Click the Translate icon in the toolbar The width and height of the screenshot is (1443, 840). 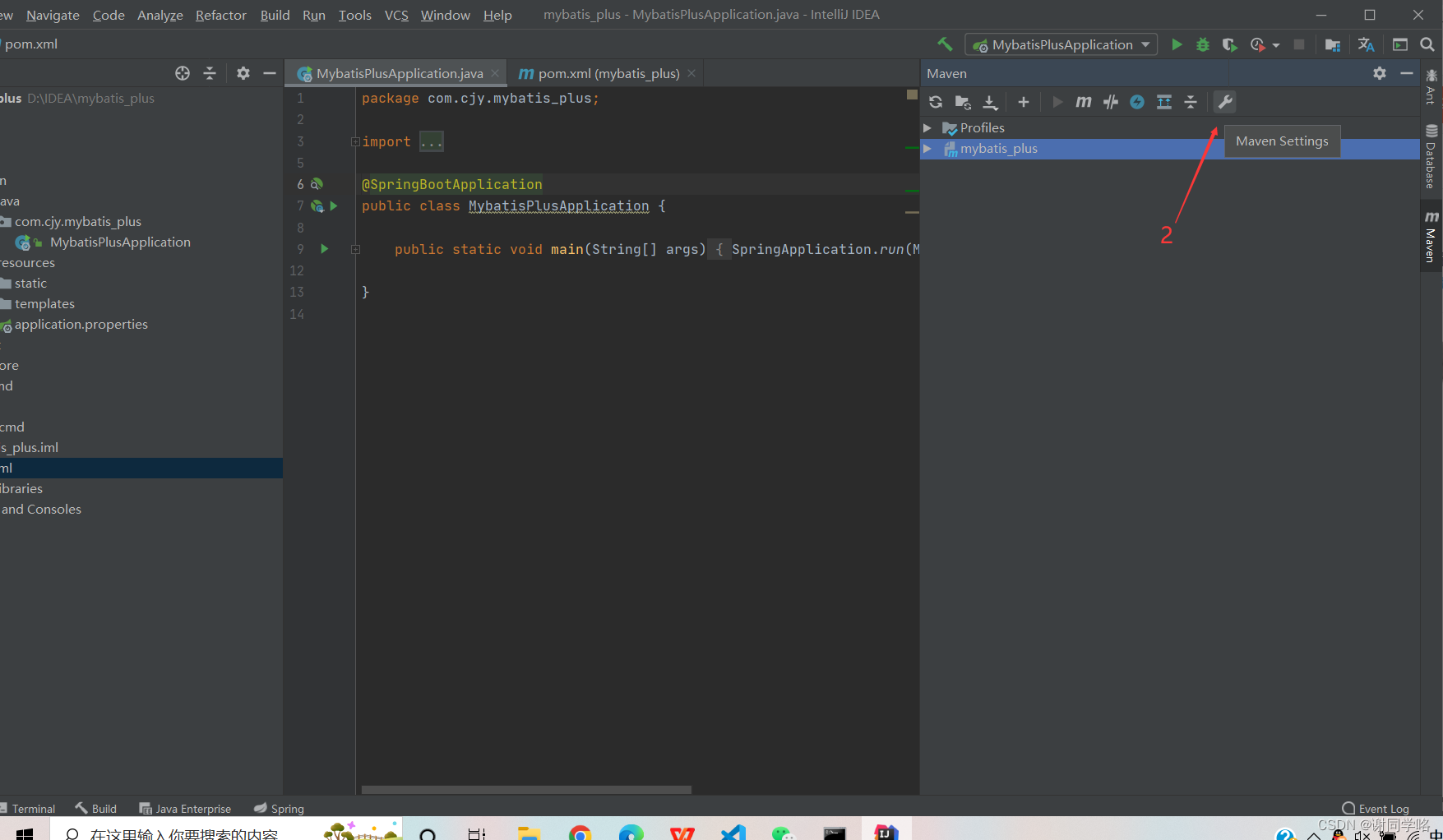coord(1367,44)
